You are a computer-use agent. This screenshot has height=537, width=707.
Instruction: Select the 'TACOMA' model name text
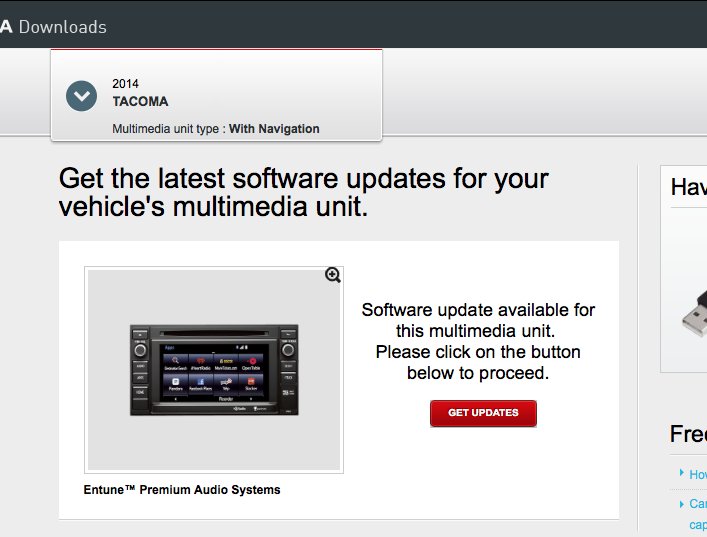click(140, 101)
